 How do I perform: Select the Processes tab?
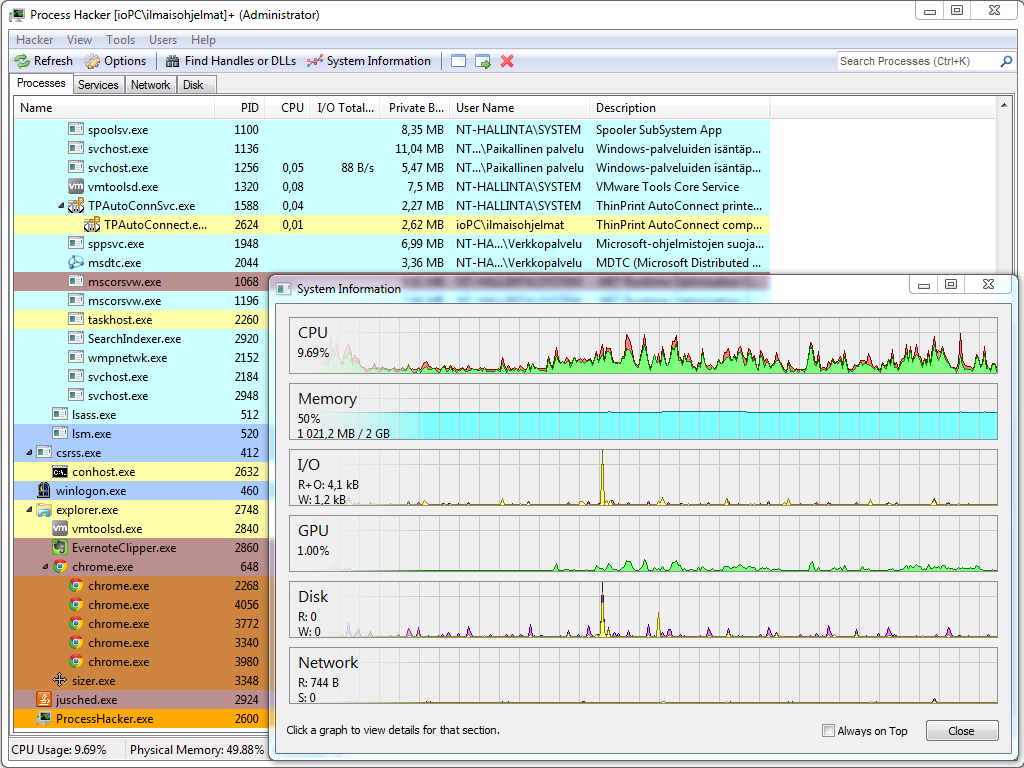tap(41, 84)
